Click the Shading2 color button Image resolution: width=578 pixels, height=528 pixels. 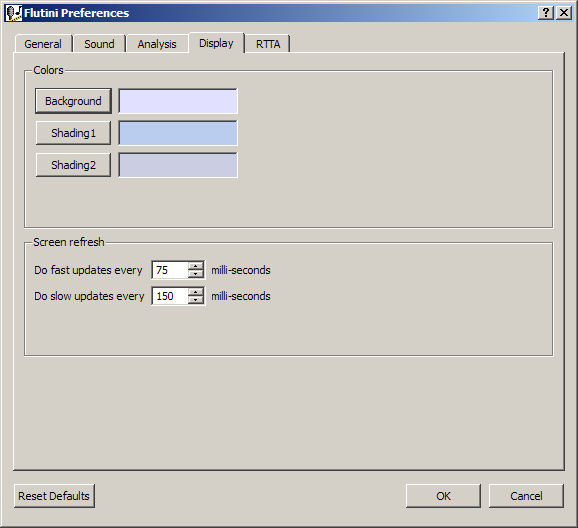73,165
